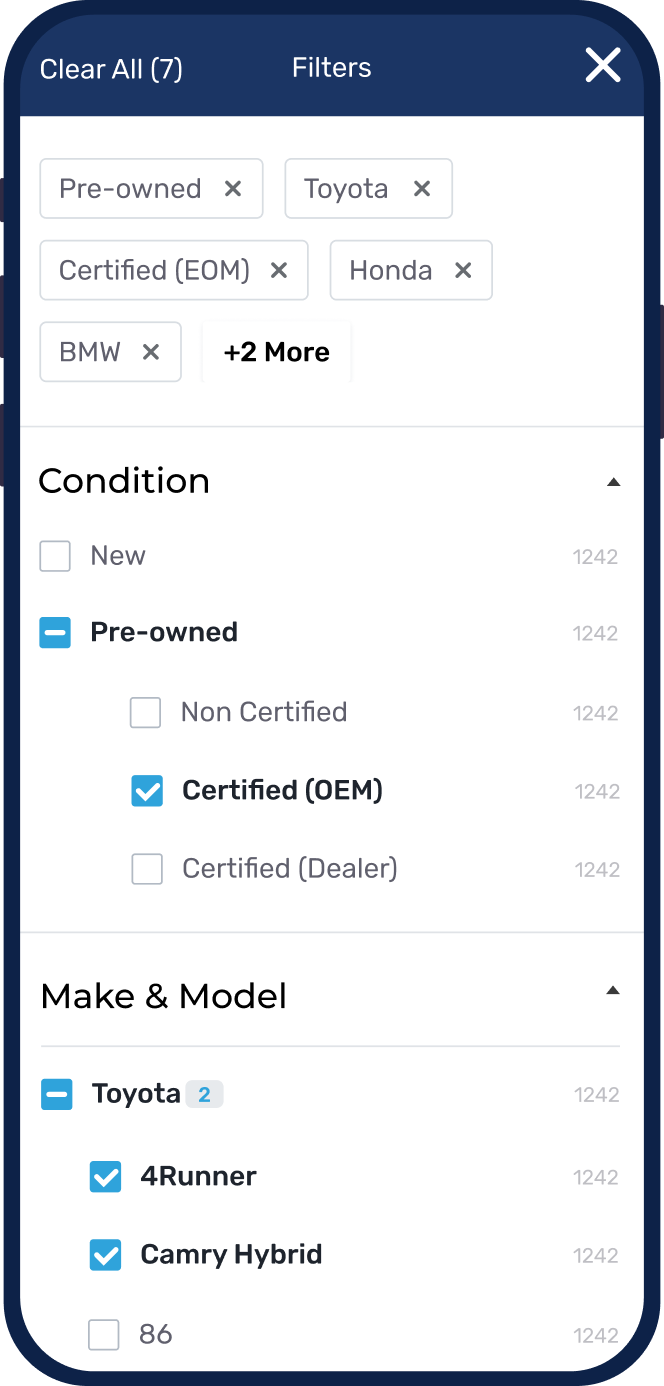Remove the Toyota filter chip

422,188
